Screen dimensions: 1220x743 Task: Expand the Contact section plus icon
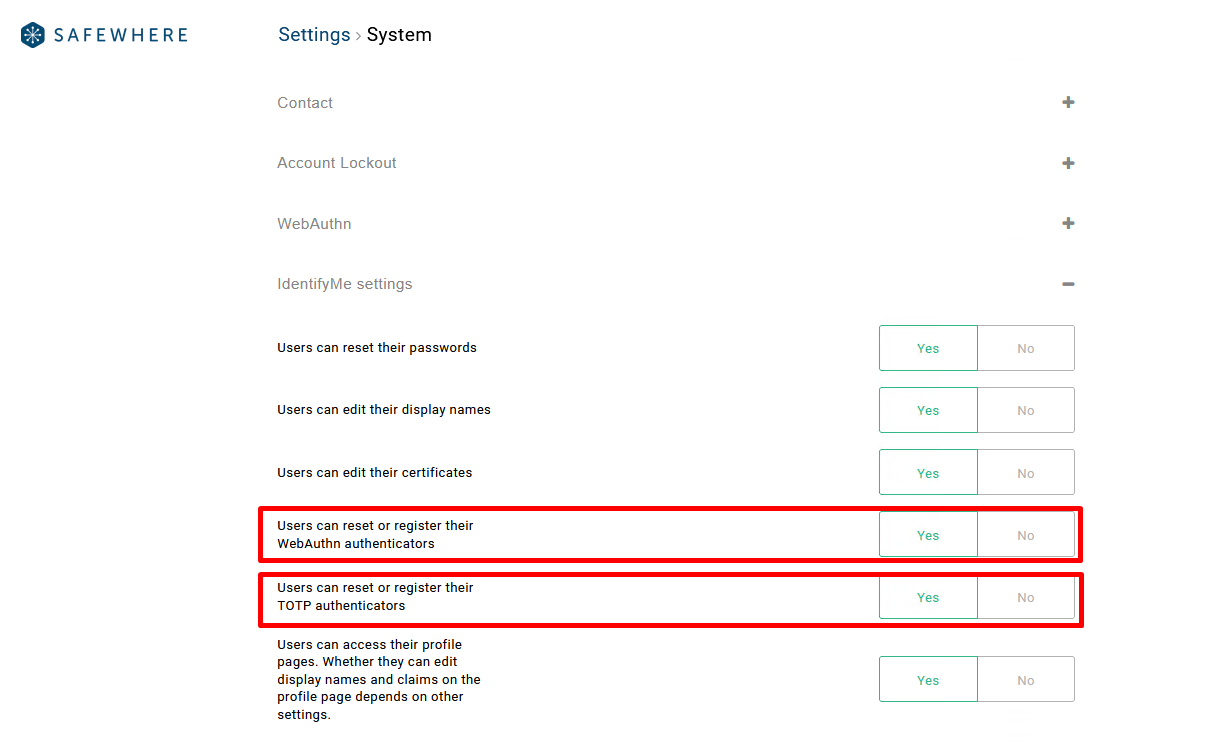(x=1068, y=102)
